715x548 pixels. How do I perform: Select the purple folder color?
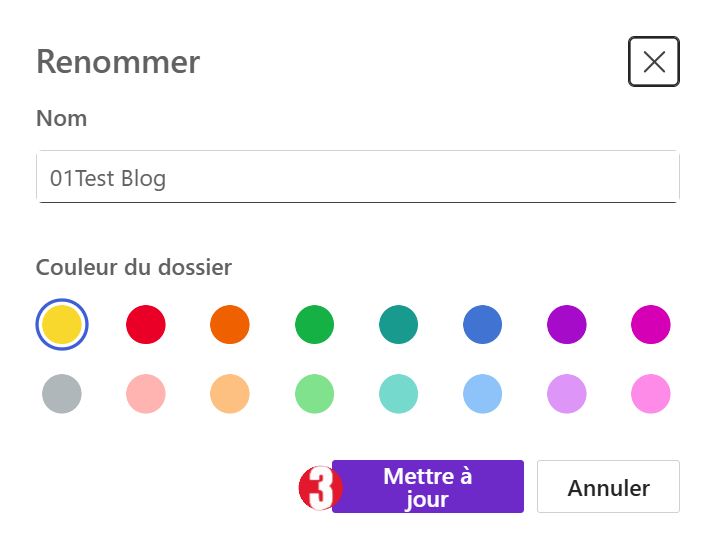tap(567, 325)
